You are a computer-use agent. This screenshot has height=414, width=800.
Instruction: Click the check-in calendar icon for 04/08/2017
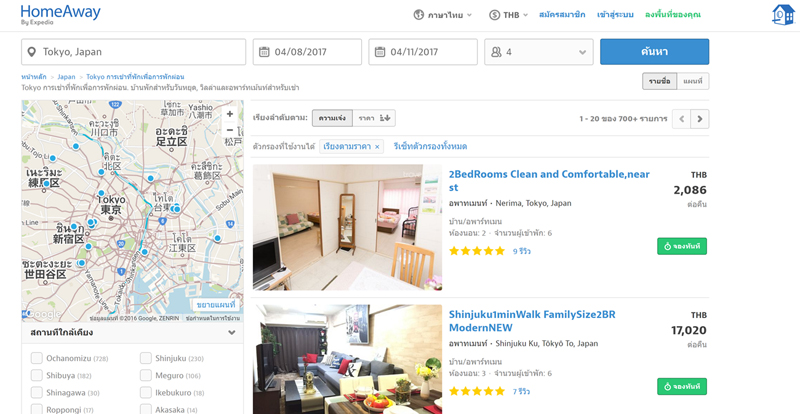pyautogui.click(x=265, y=52)
